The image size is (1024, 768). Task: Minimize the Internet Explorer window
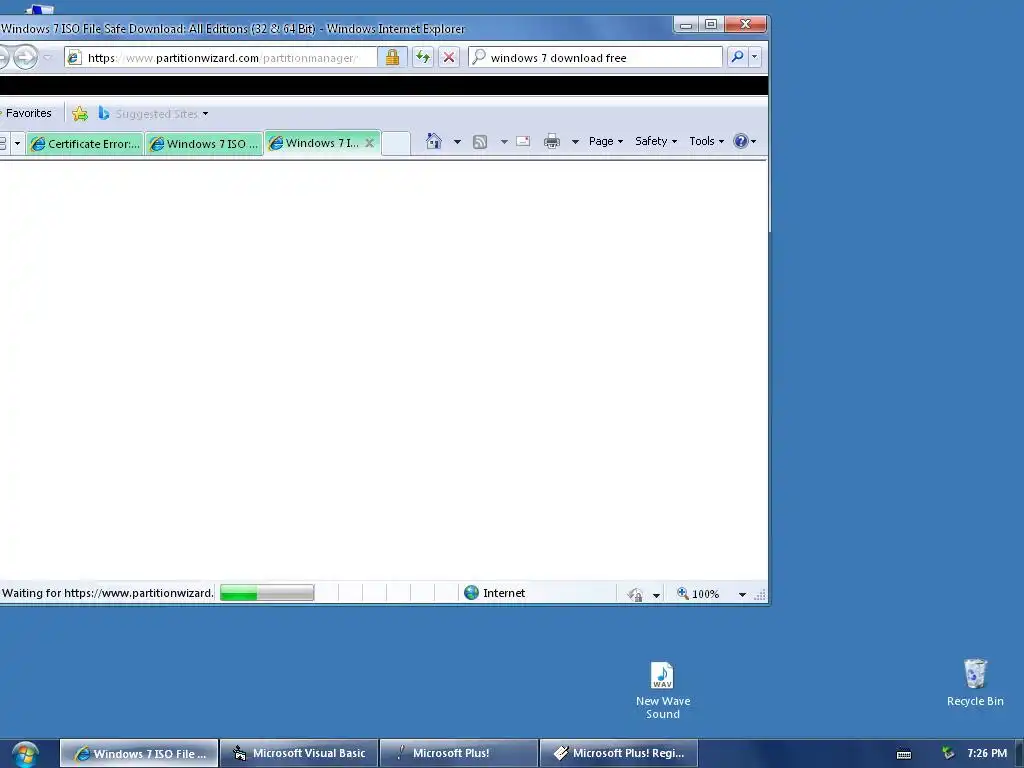686,25
